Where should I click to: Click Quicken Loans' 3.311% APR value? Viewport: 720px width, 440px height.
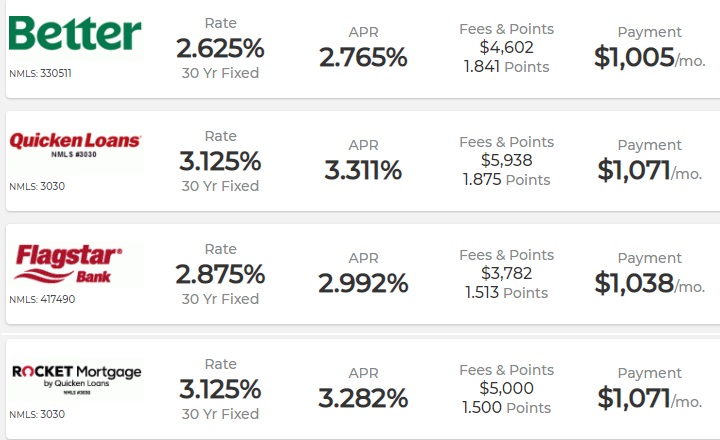point(363,171)
